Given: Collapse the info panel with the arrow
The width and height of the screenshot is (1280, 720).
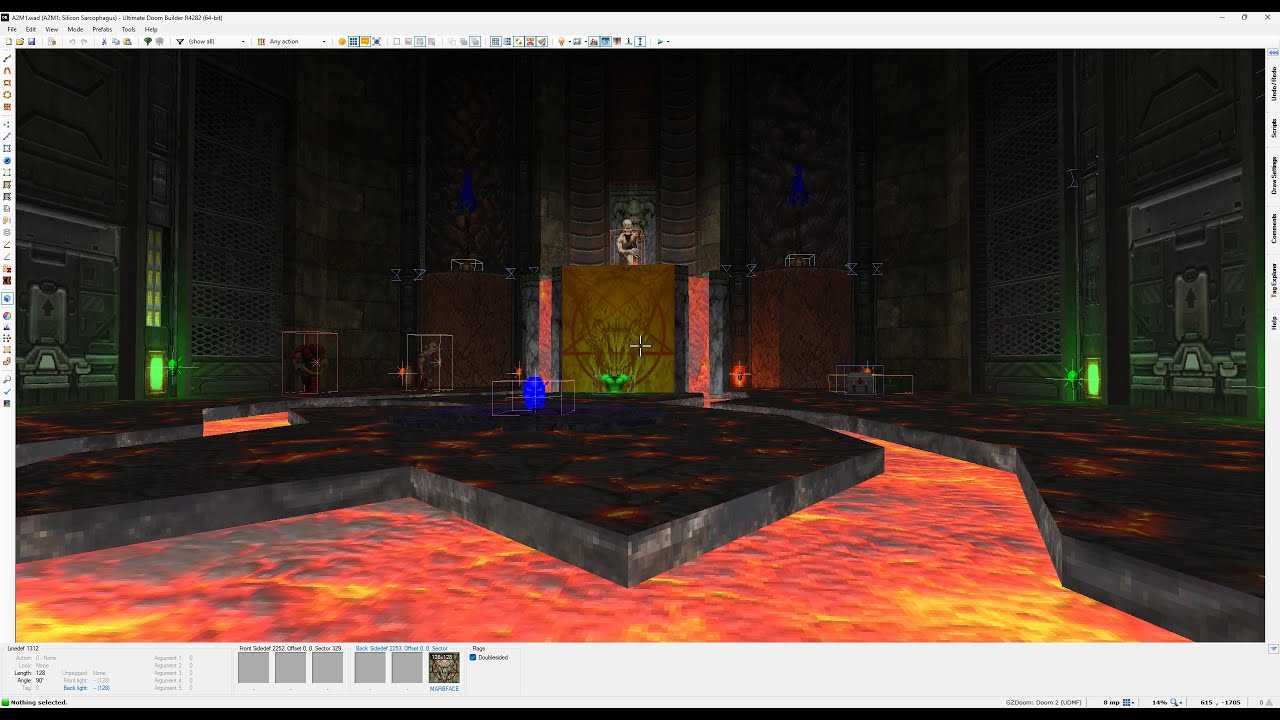Looking at the screenshot, I should coord(1273,649).
